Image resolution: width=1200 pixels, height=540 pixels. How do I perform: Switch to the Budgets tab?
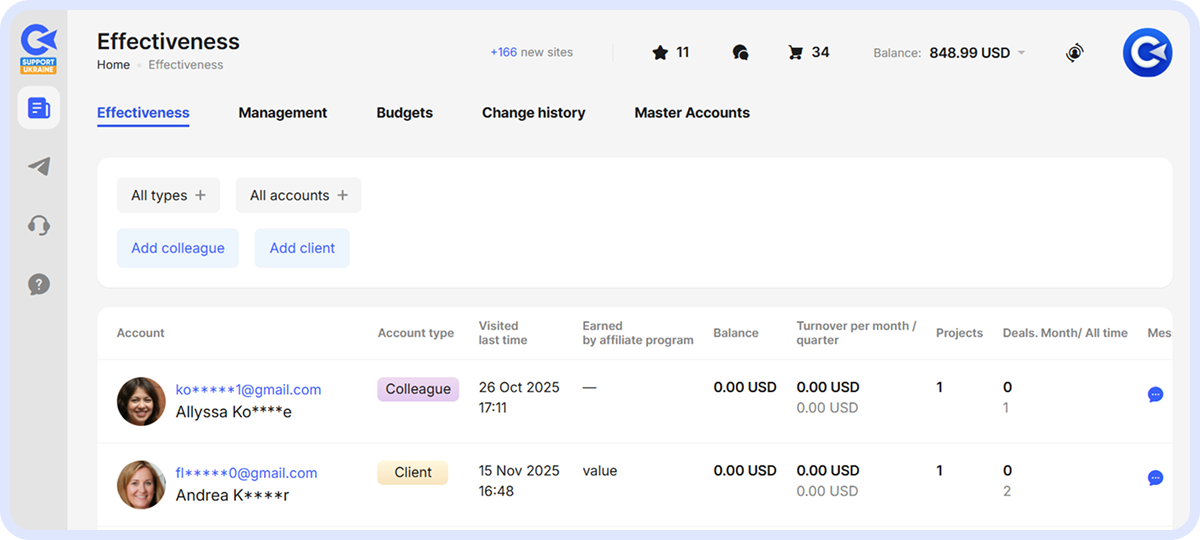(404, 113)
